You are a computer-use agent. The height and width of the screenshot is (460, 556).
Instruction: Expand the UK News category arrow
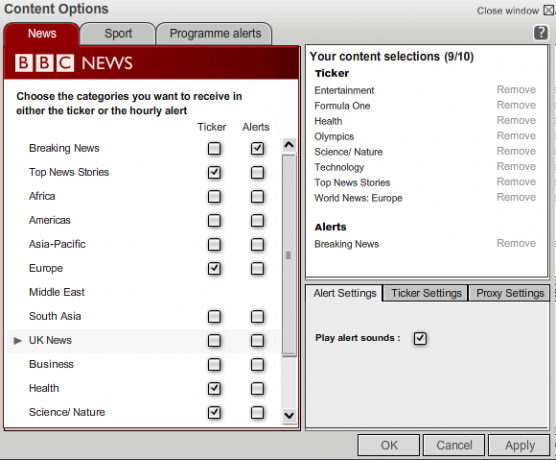pyautogui.click(x=17, y=341)
